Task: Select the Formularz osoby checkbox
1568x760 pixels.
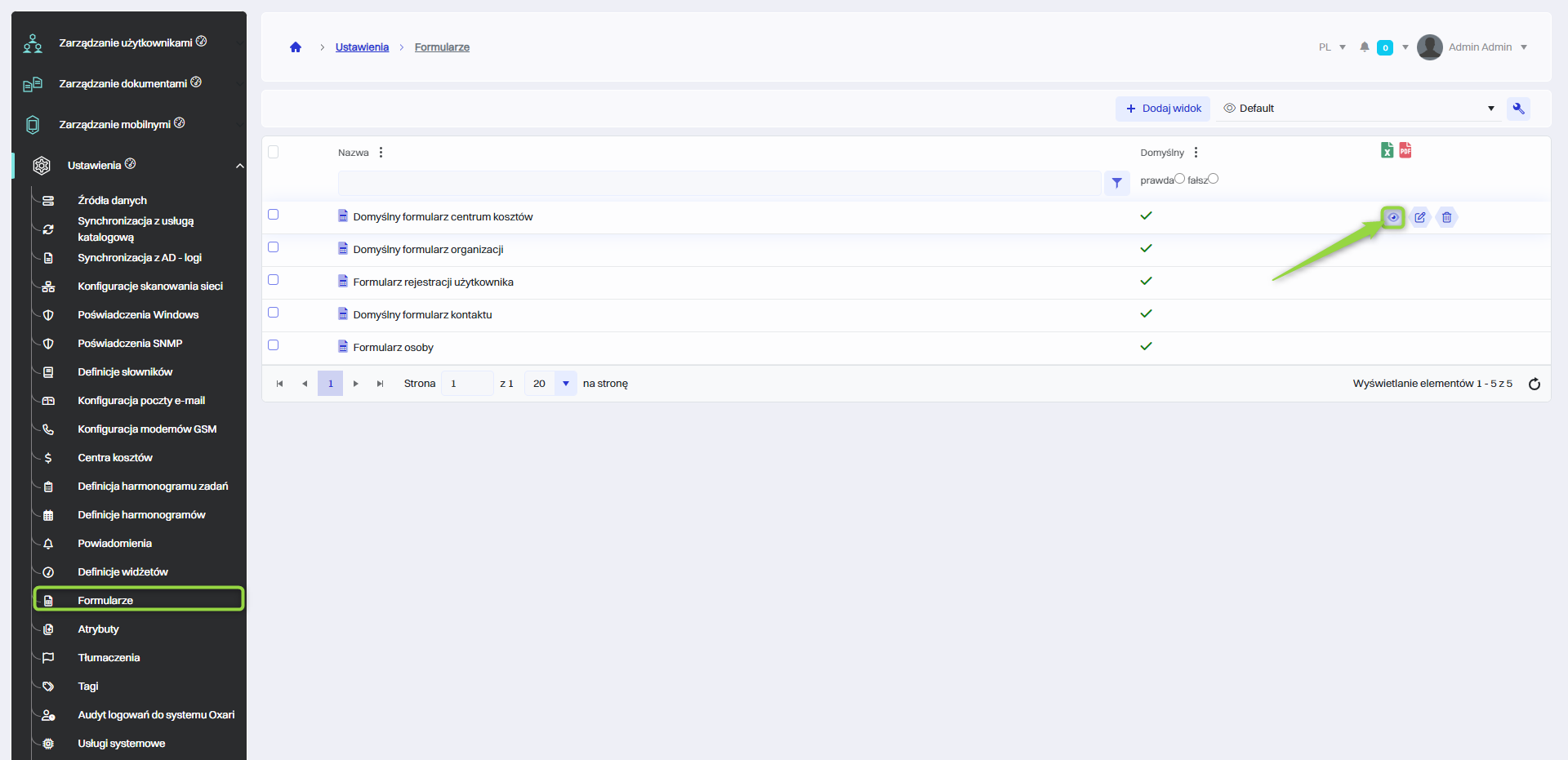Action: pyautogui.click(x=274, y=345)
